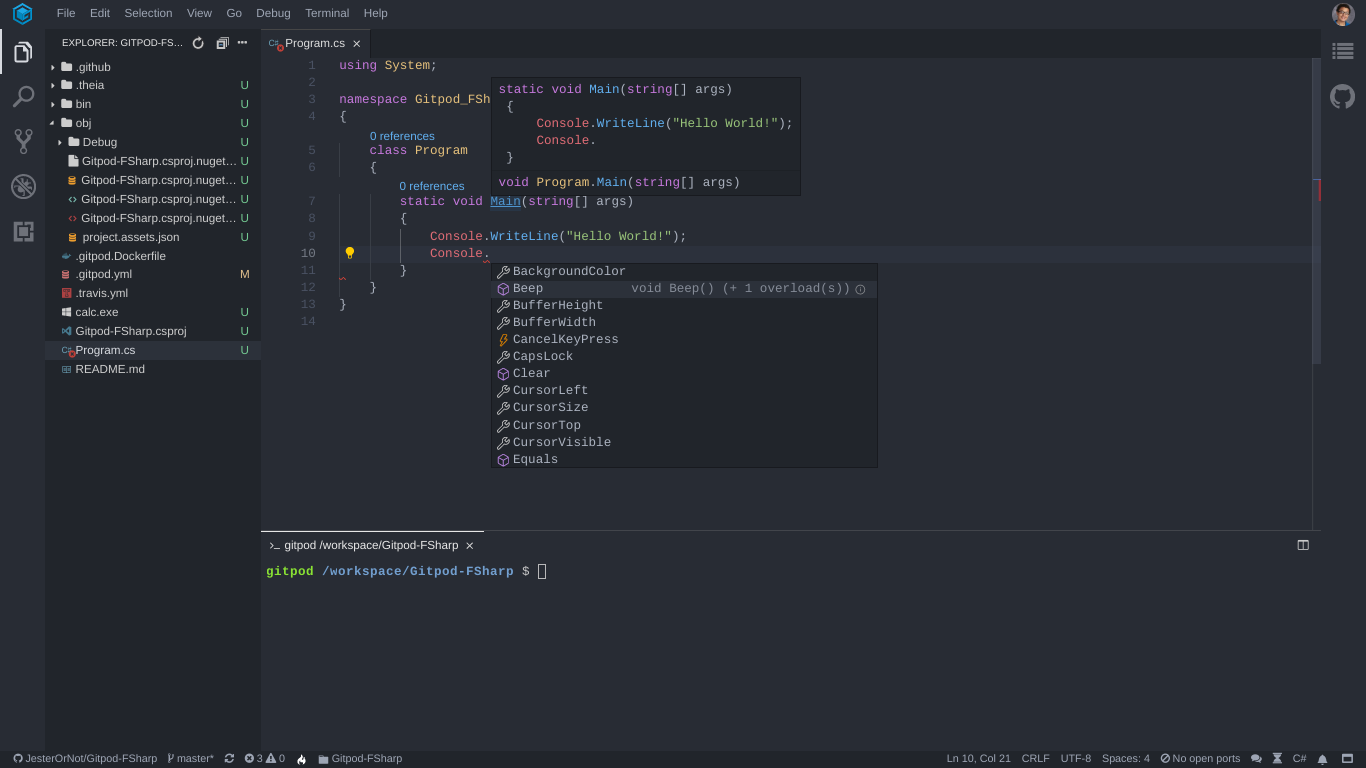Open the Extensions view

[x=22, y=232]
